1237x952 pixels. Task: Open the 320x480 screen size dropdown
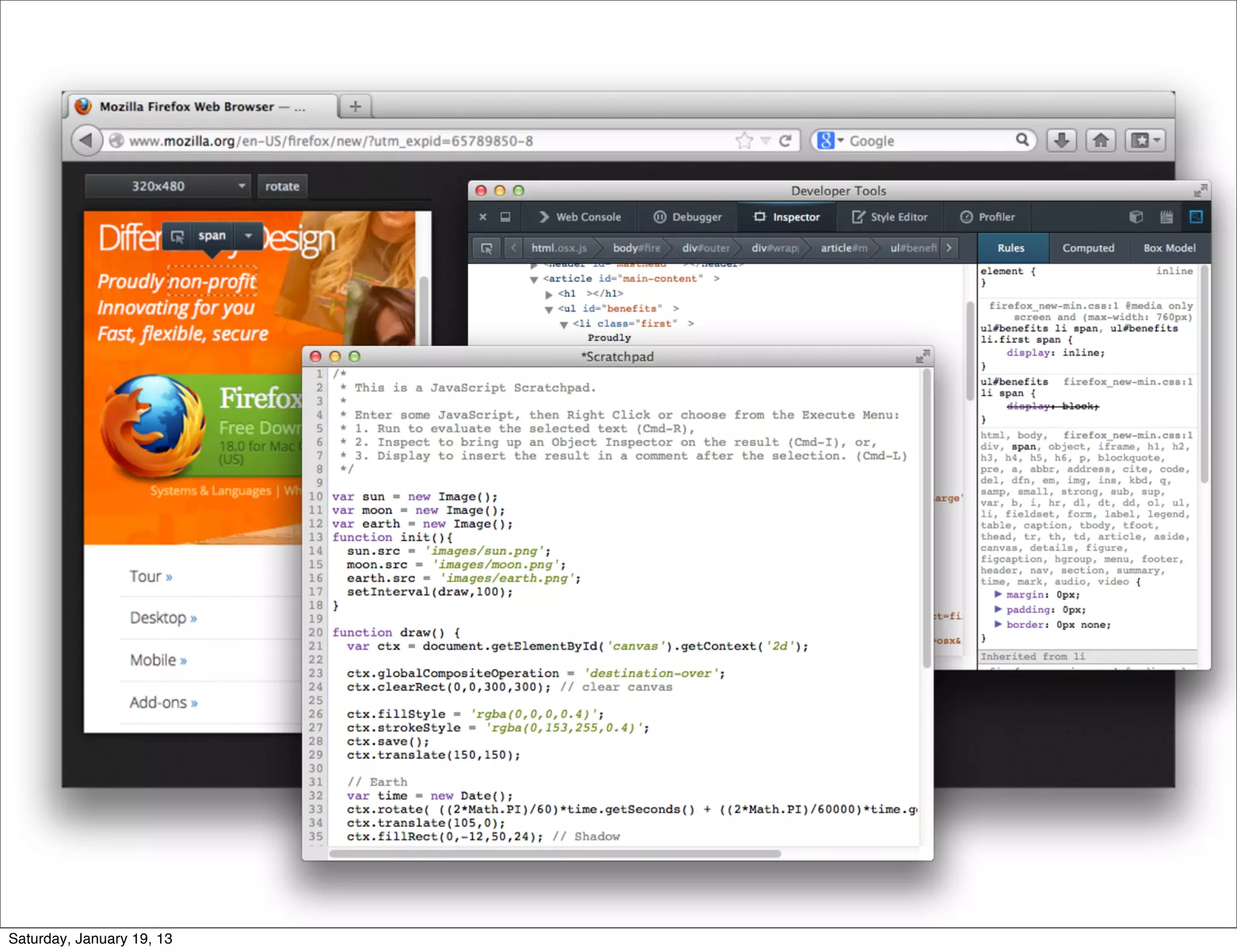tap(167, 186)
